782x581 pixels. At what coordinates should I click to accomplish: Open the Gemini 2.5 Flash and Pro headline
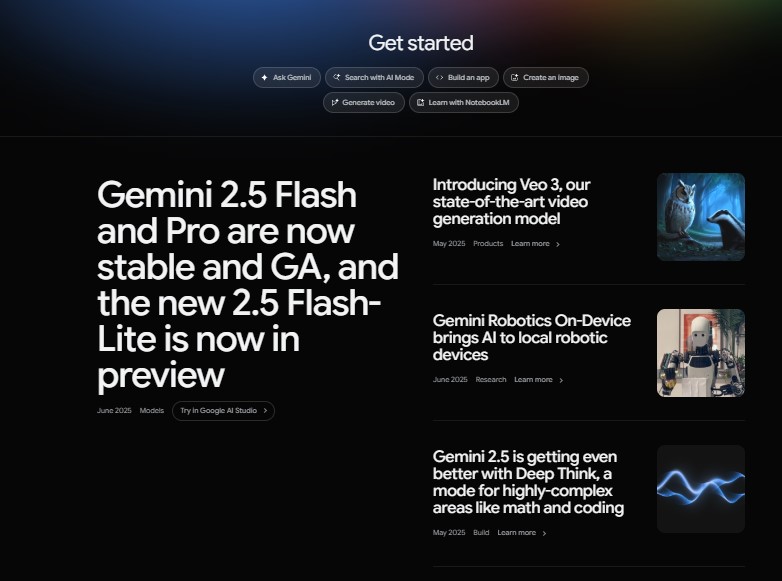pos(248,285)
